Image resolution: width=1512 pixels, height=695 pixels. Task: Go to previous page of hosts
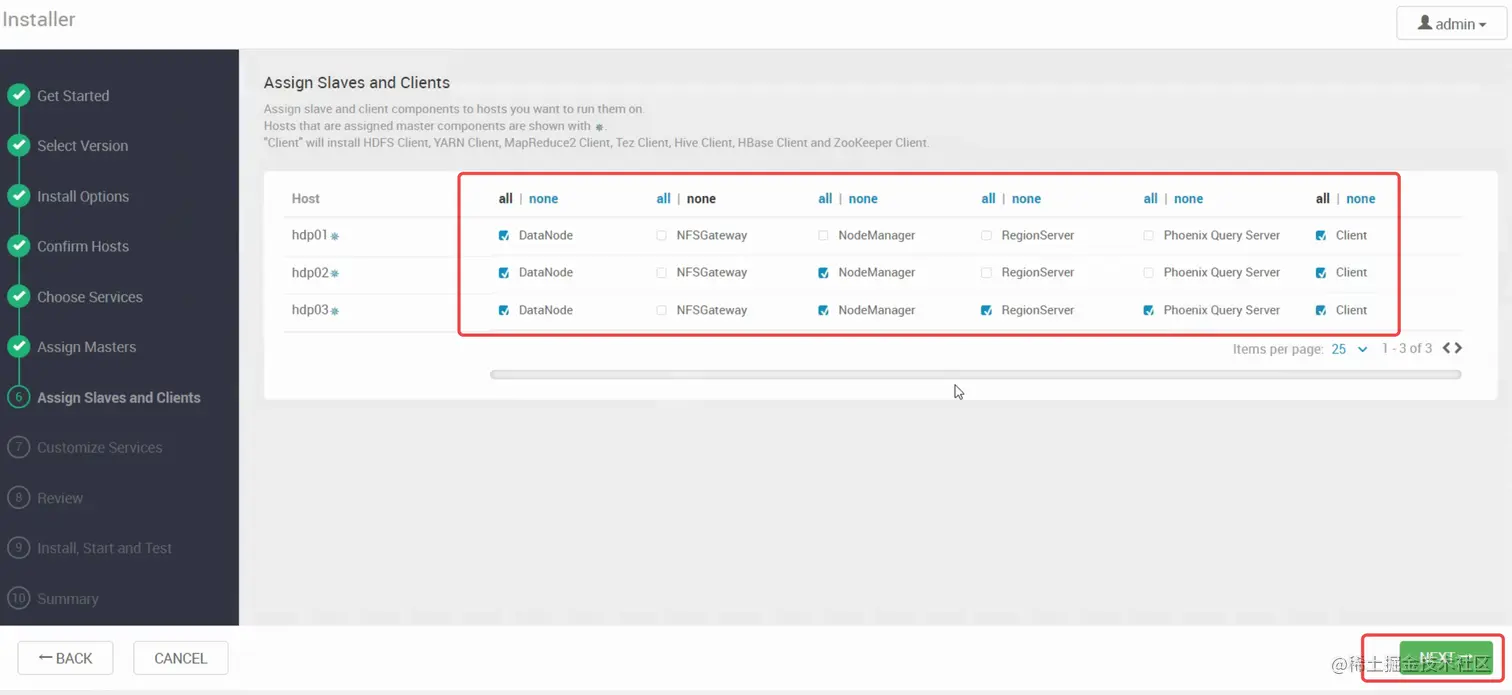[x=1447, y=348]
